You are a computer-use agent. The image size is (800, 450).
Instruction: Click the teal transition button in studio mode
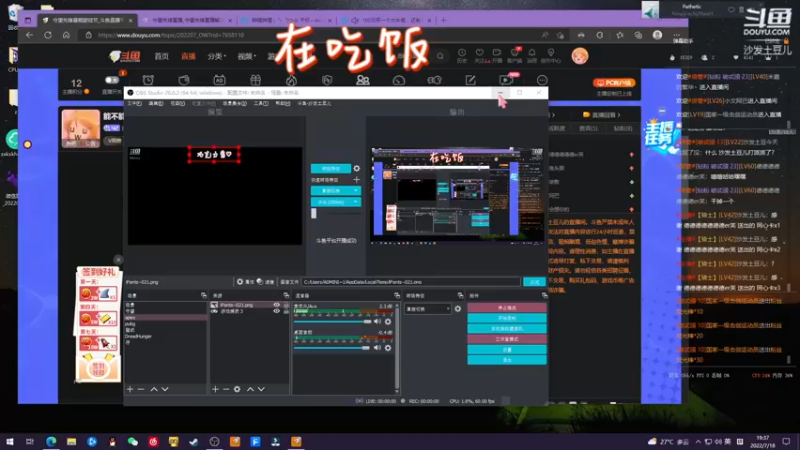[331, 168]
